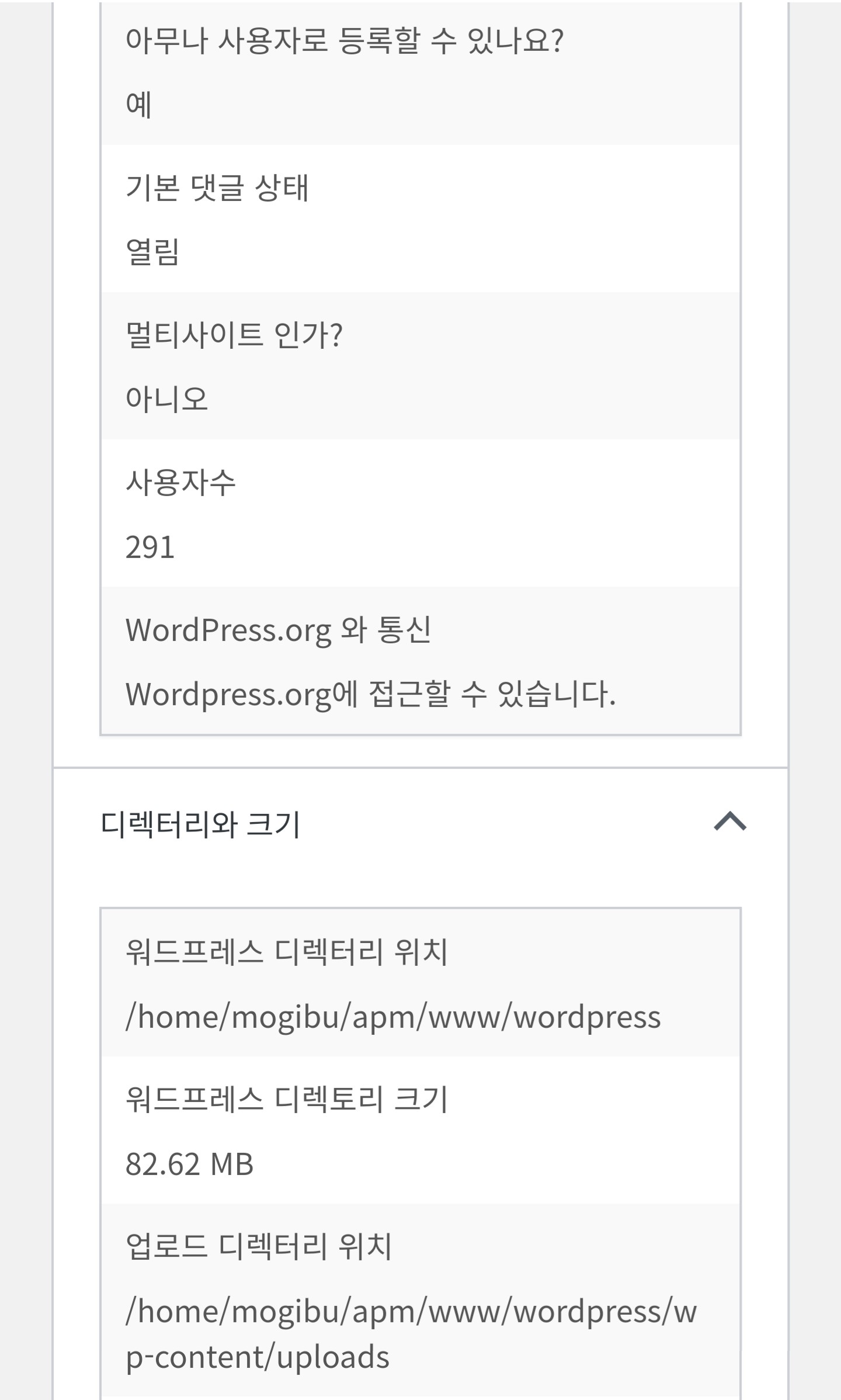This screenshot has height=1400, width=841.
Task: Select the 아니오 multisite value
Action: click(166, 399)
